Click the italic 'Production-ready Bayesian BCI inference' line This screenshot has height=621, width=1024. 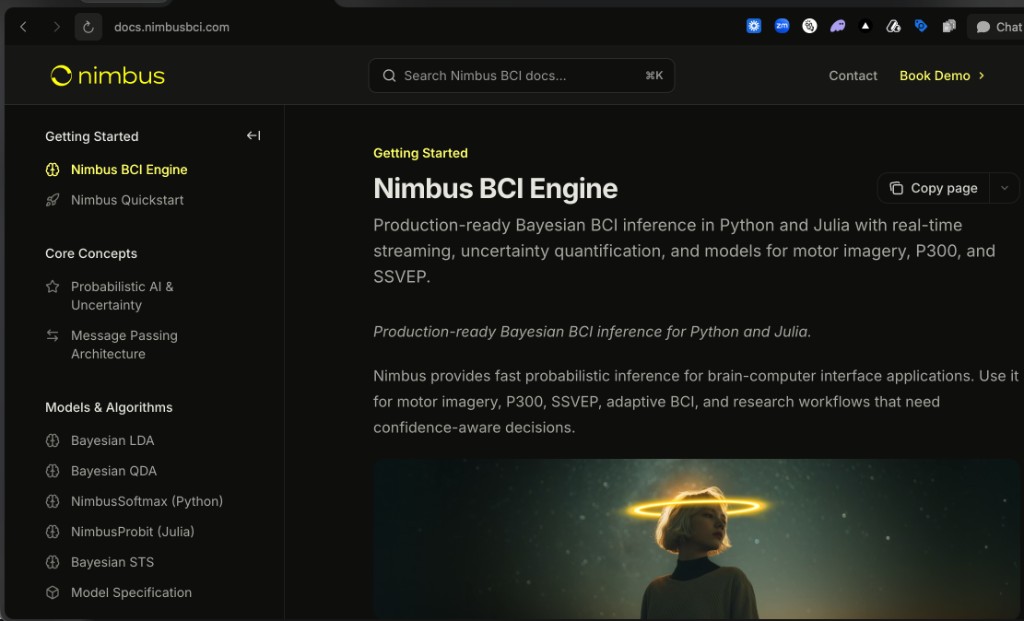point(592,332)
